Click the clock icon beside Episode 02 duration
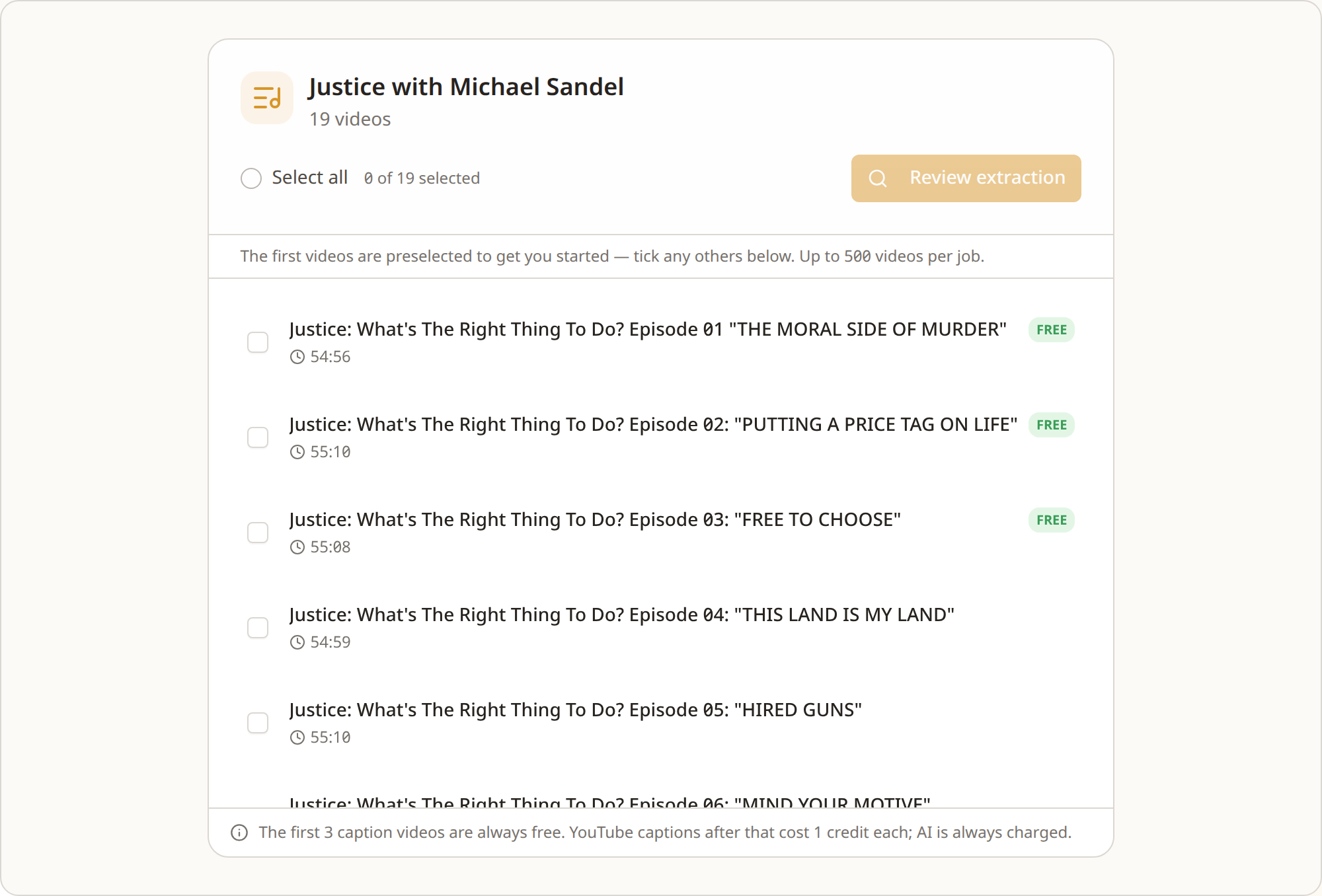 click(x=297, y=452)
